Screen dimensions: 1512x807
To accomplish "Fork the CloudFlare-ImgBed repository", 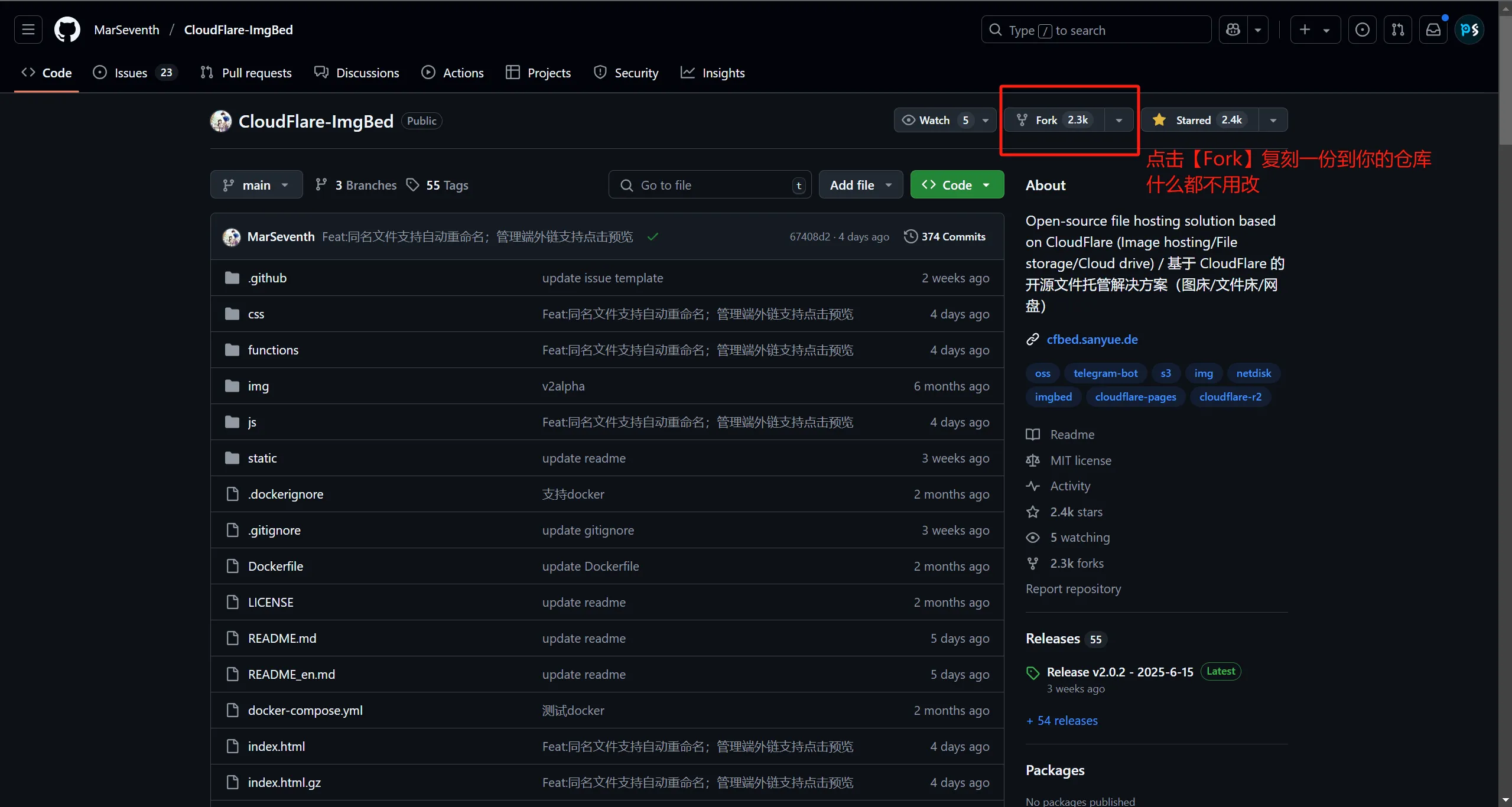I will pyautogui.click(x=1055, y=120).
